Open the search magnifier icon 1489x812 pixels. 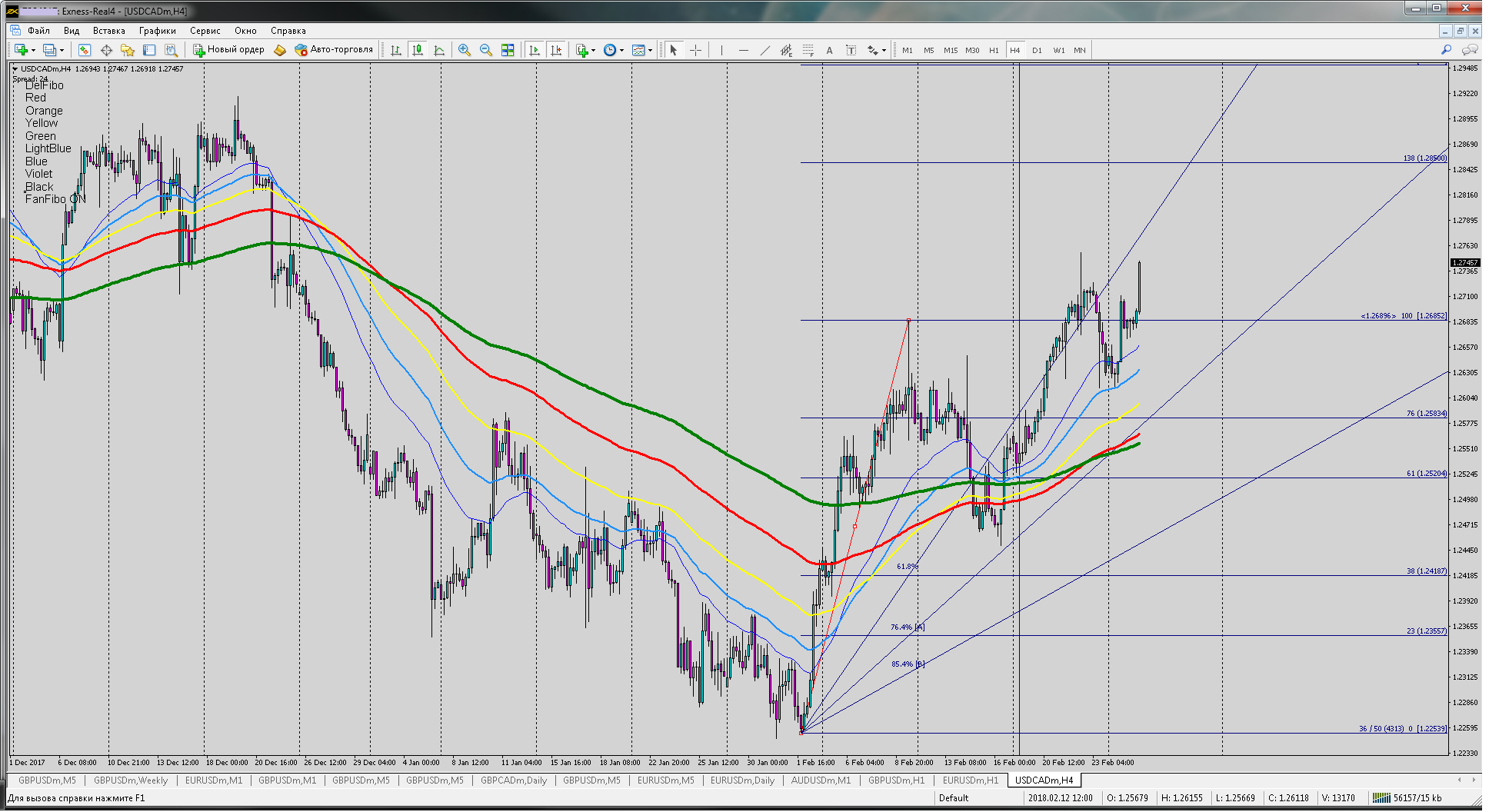tap(1446, 50)
